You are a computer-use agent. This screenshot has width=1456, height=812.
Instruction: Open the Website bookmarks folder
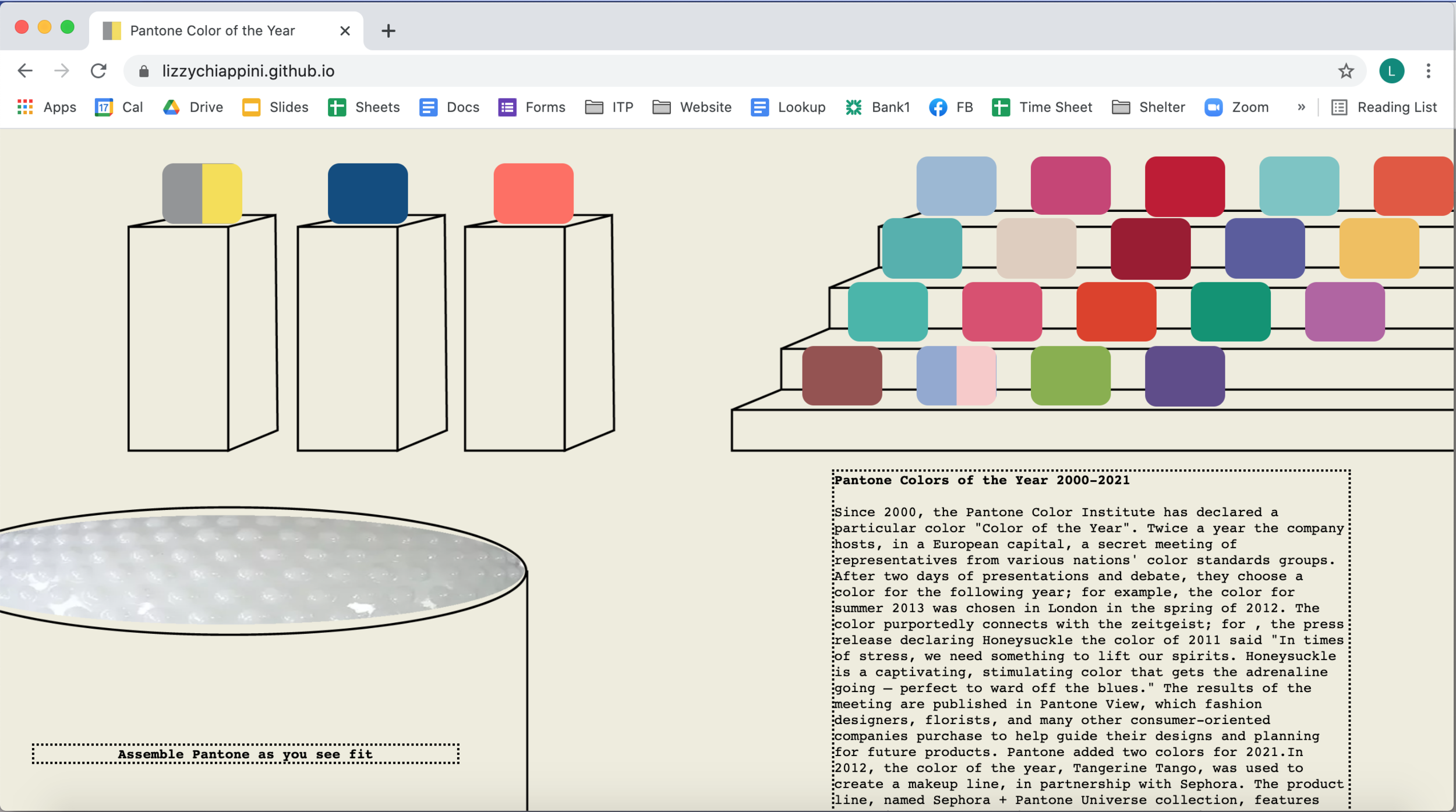click(692, 107)
